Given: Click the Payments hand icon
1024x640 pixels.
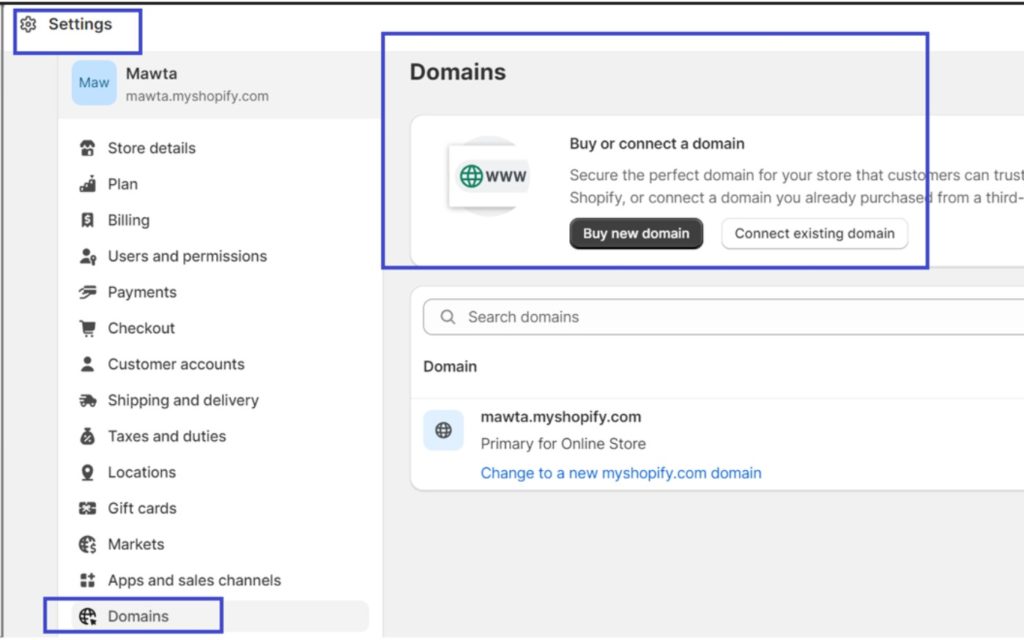Looking at the screenshot, I should [88, 292].
